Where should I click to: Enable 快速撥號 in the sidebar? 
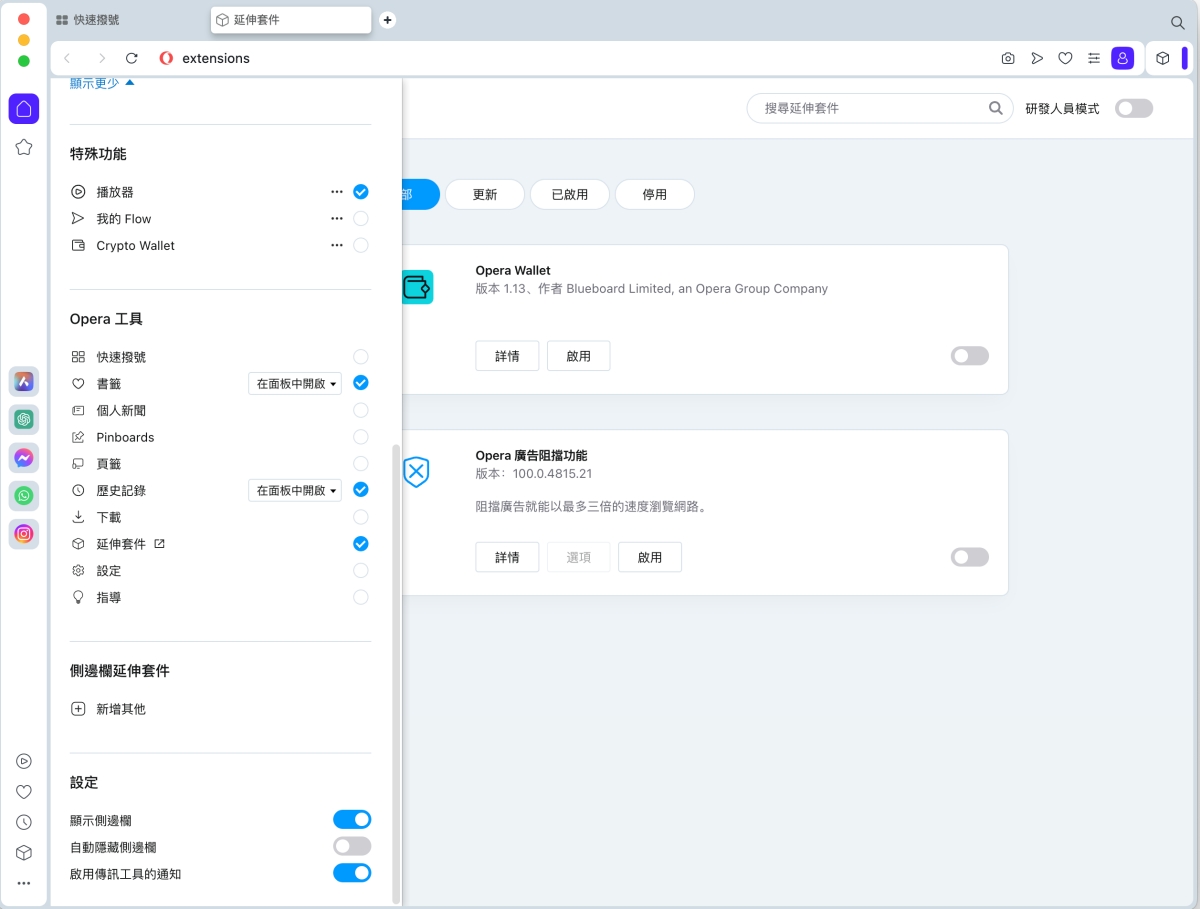[361, 357]
